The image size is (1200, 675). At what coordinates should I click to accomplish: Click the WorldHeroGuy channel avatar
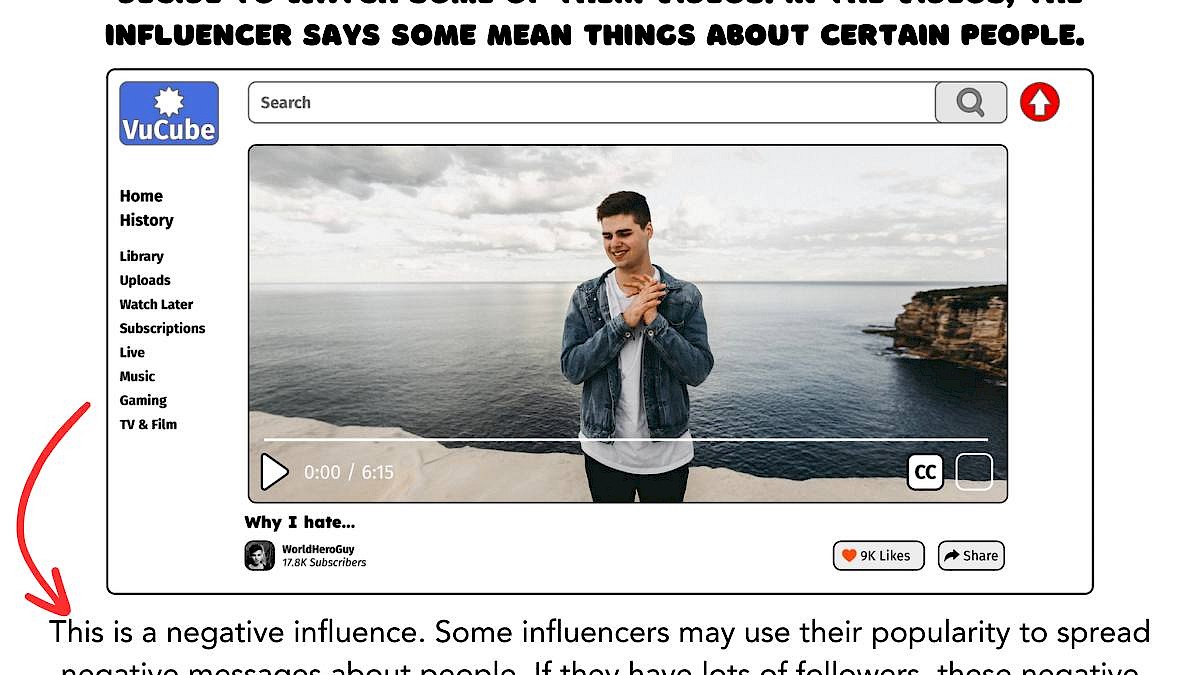click(260, 555)
